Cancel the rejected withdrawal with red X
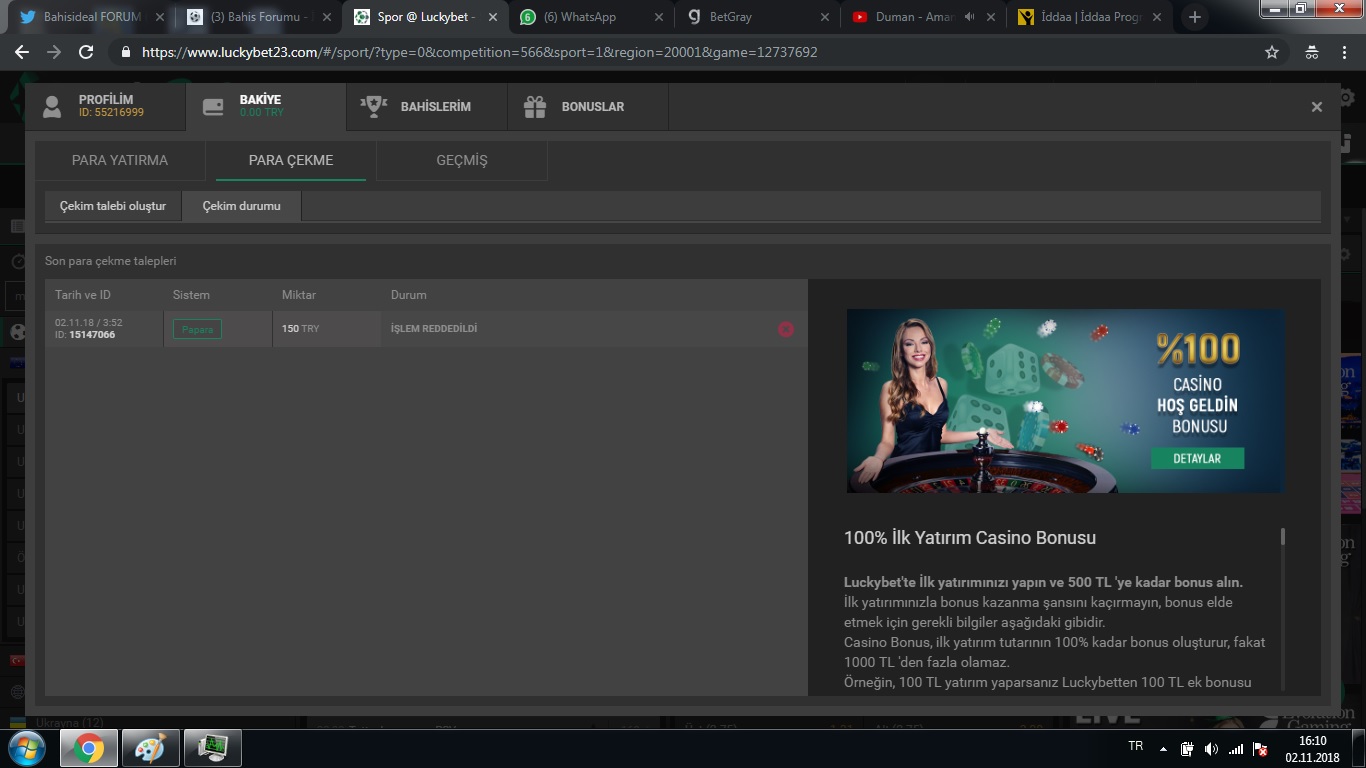 786,329
